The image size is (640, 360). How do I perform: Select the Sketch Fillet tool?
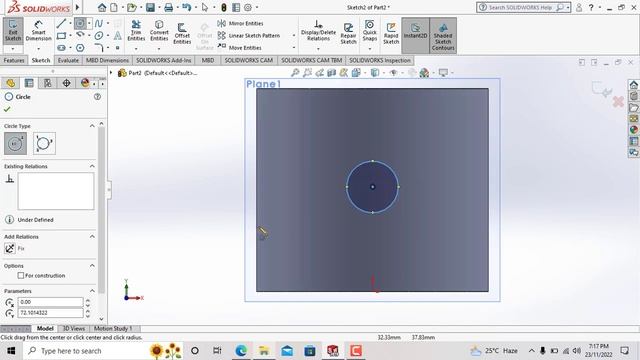[99, 48]
